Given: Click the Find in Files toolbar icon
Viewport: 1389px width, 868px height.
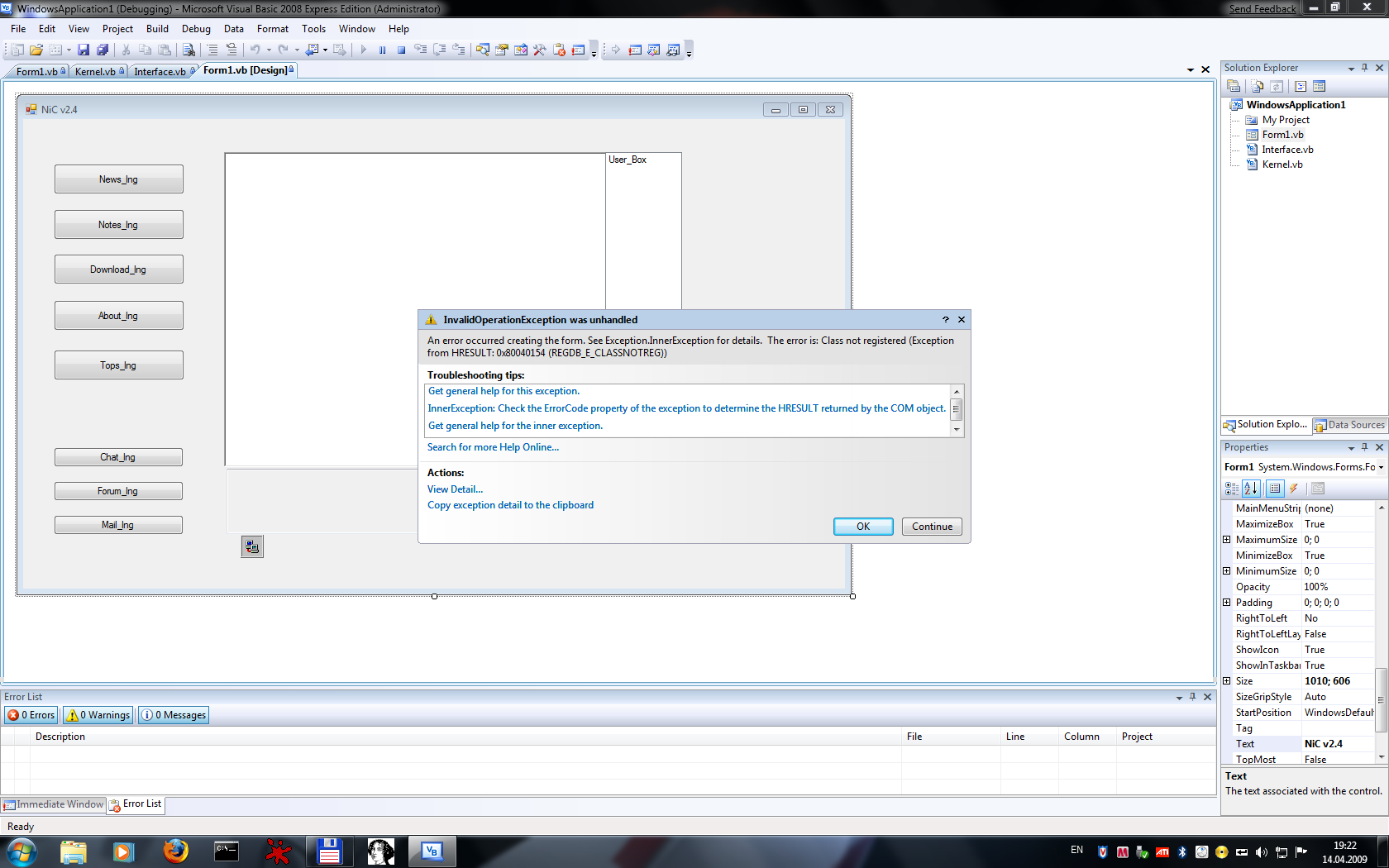Looking at the screenshot, I should (x=189, y=50).
